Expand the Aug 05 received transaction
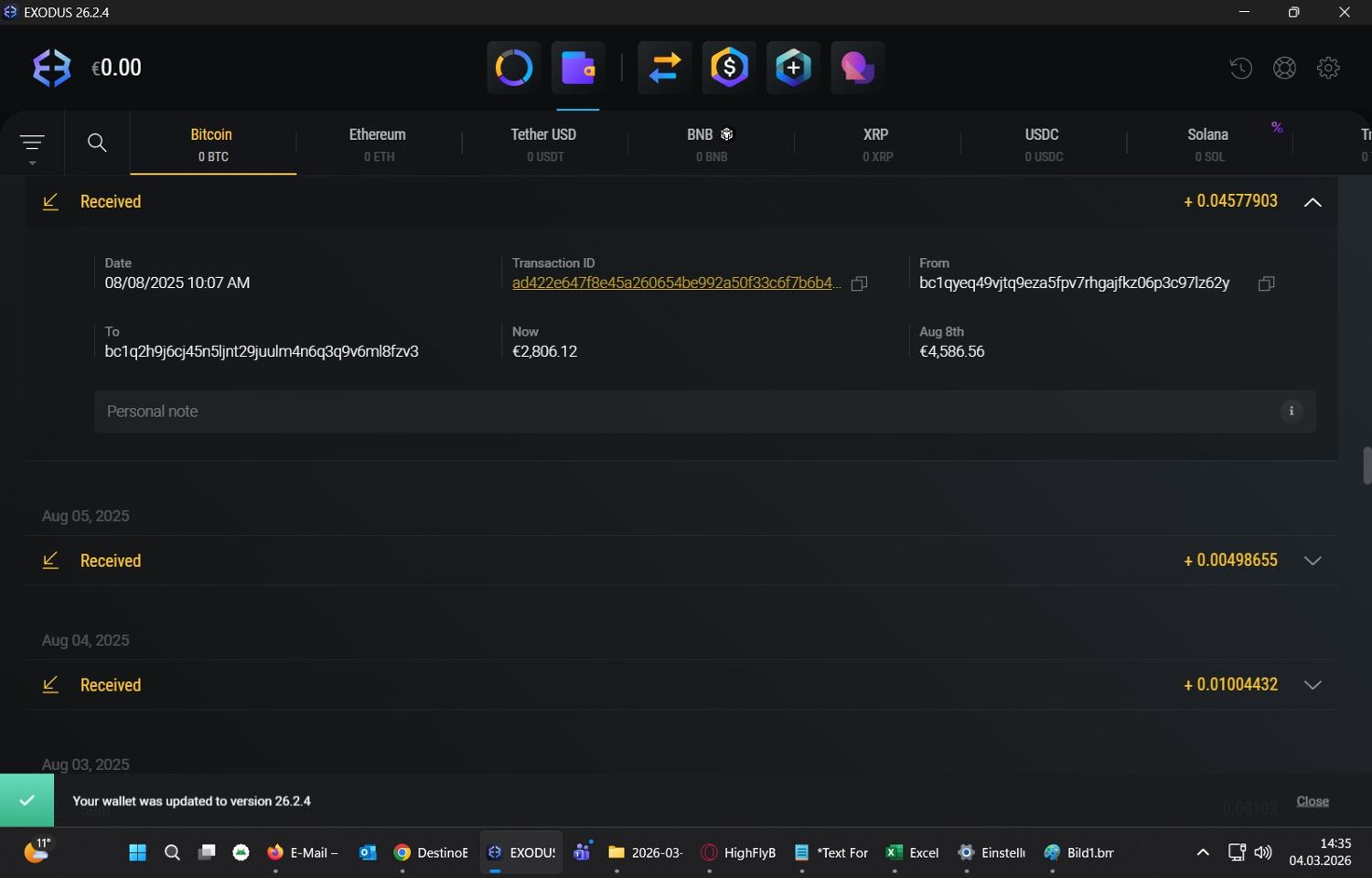Image resolution: width=1372 pixels, height=878 pixels. [x=1313, y=561]
